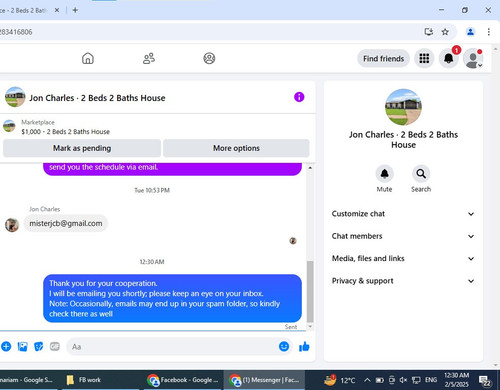This screenshot has height=390, width=500.
Task: Bookmark this page star icon
Action: (445, 32)
